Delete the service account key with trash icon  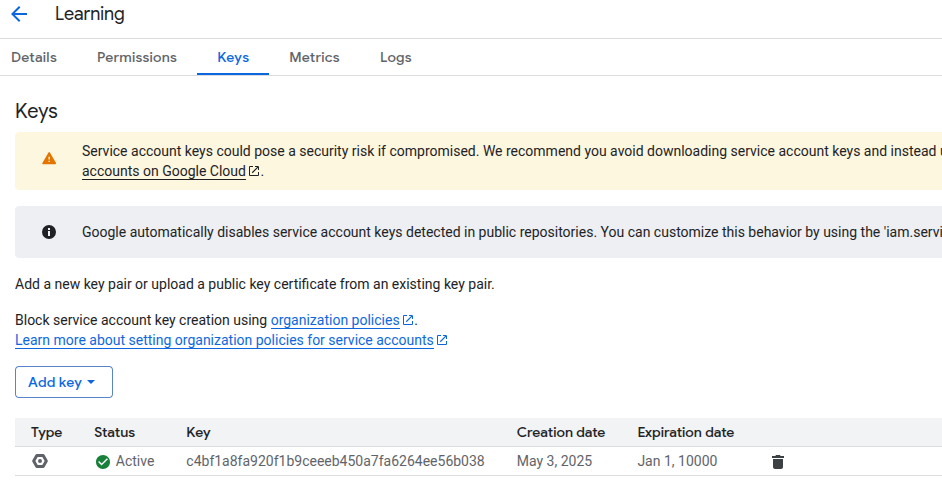click(x=778, y=462)
